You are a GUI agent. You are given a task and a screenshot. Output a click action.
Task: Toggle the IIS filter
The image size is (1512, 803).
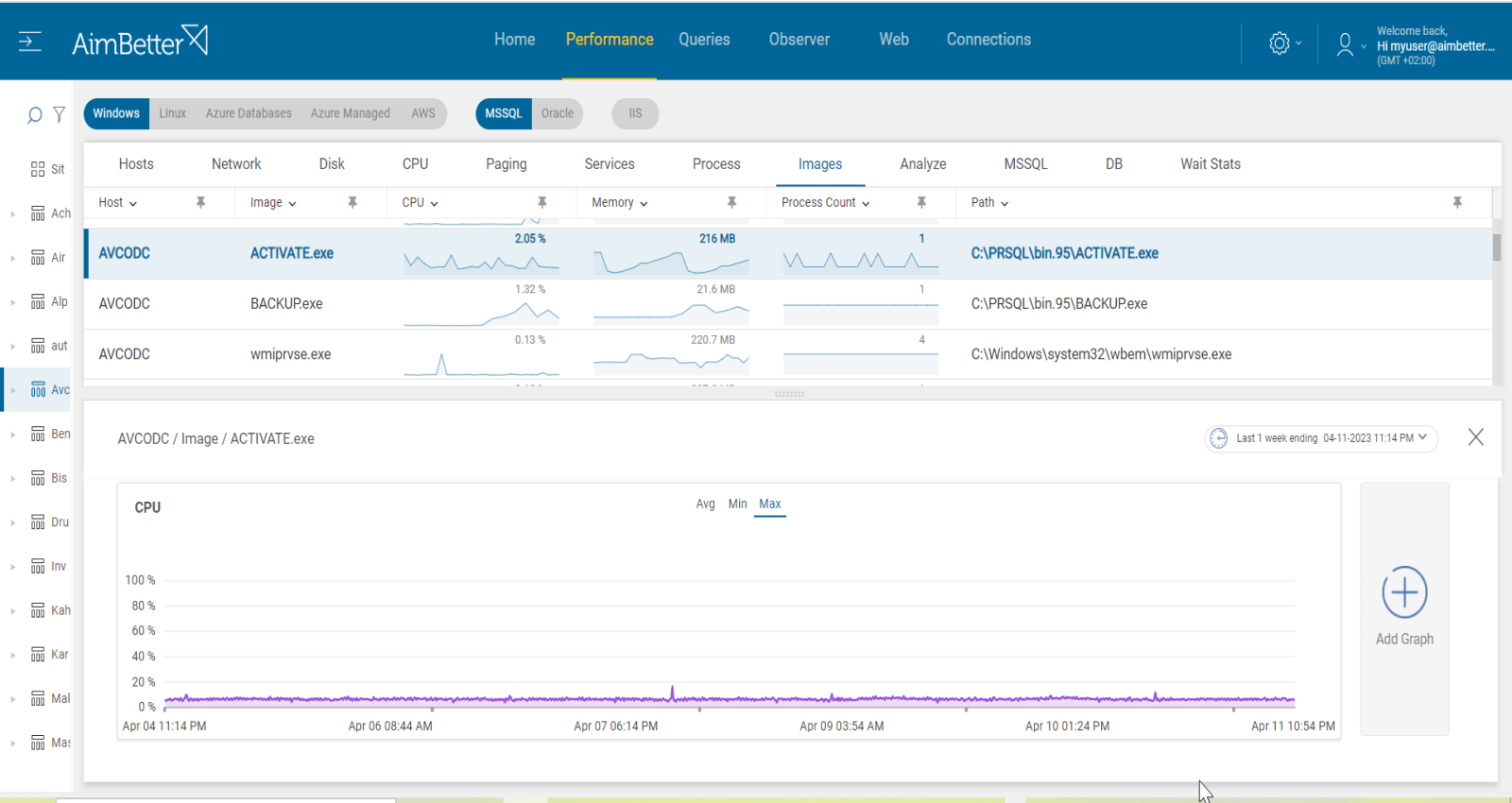pyautogui.click(x=635, y=113)
